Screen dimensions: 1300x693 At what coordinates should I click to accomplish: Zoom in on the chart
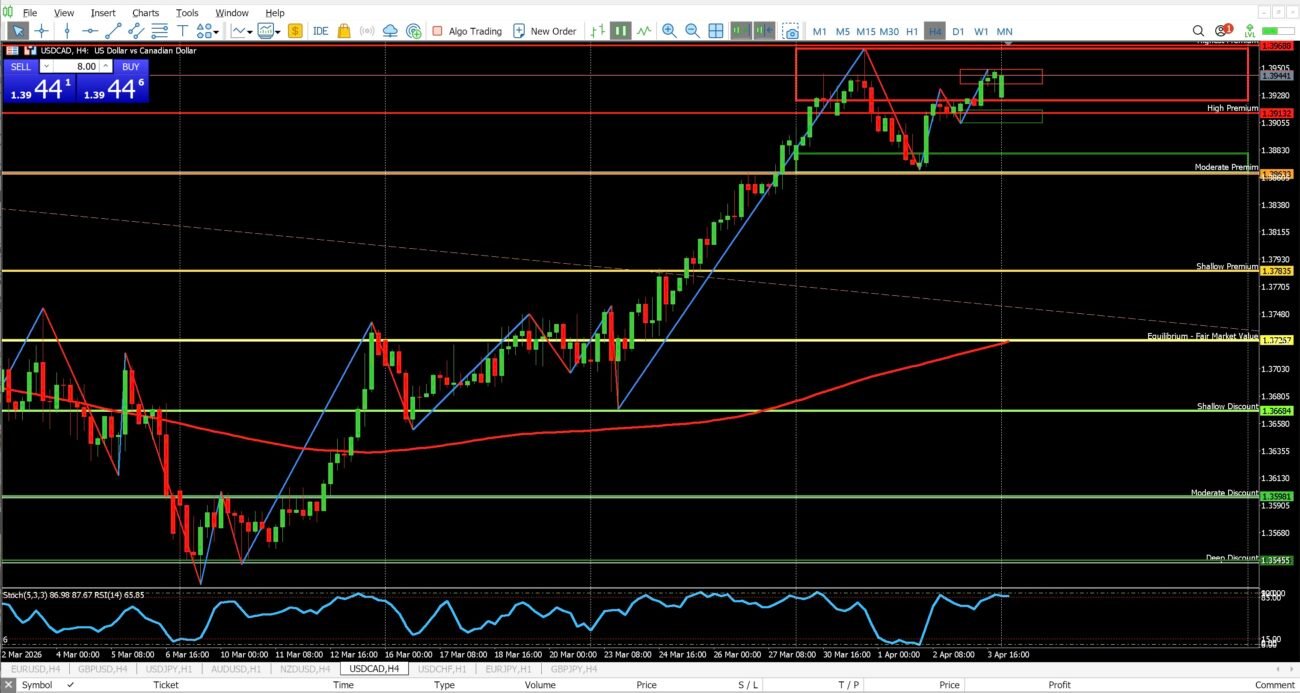click(668, 31)
